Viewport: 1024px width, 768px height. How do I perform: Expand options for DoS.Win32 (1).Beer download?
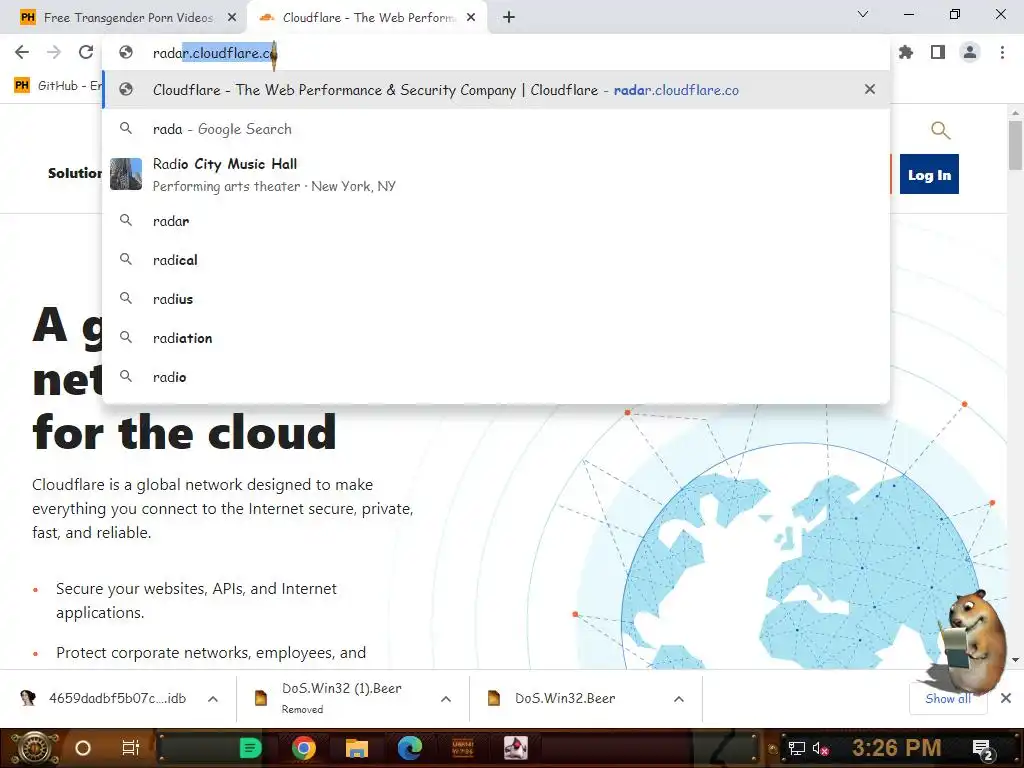446,699
